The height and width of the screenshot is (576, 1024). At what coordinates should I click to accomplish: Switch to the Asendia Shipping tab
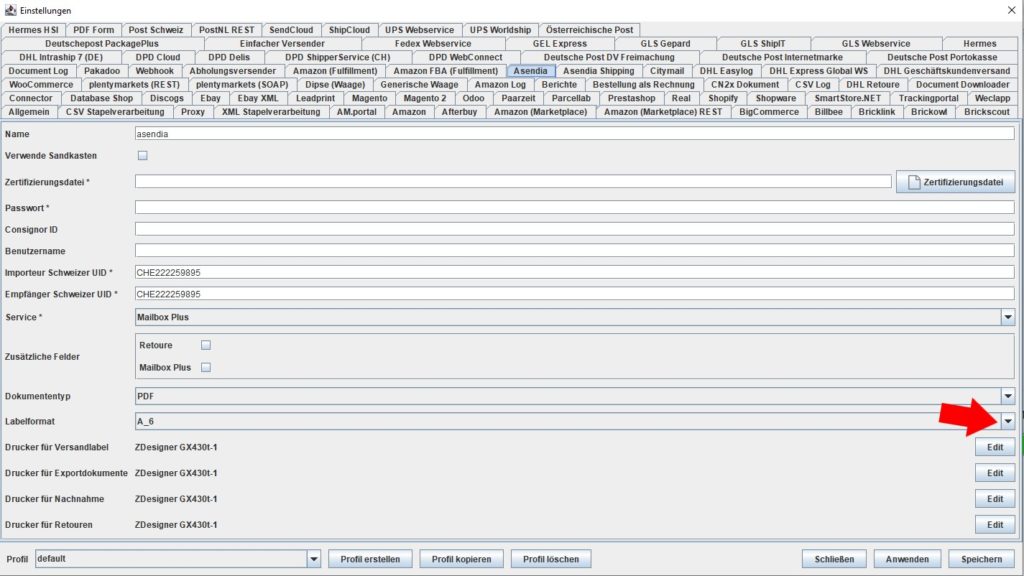pos(598,71)
